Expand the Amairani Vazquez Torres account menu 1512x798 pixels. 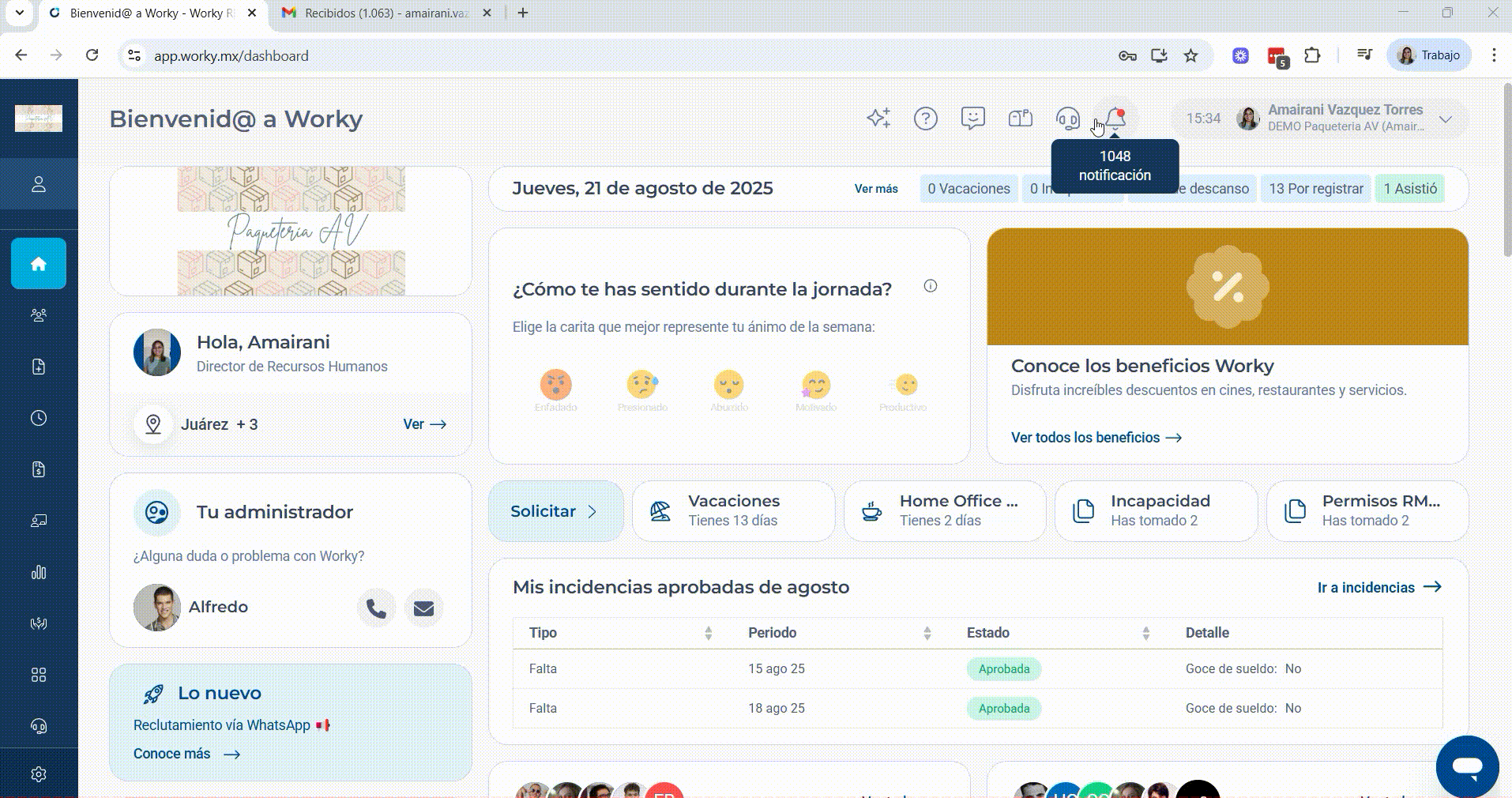point(1446,119)
